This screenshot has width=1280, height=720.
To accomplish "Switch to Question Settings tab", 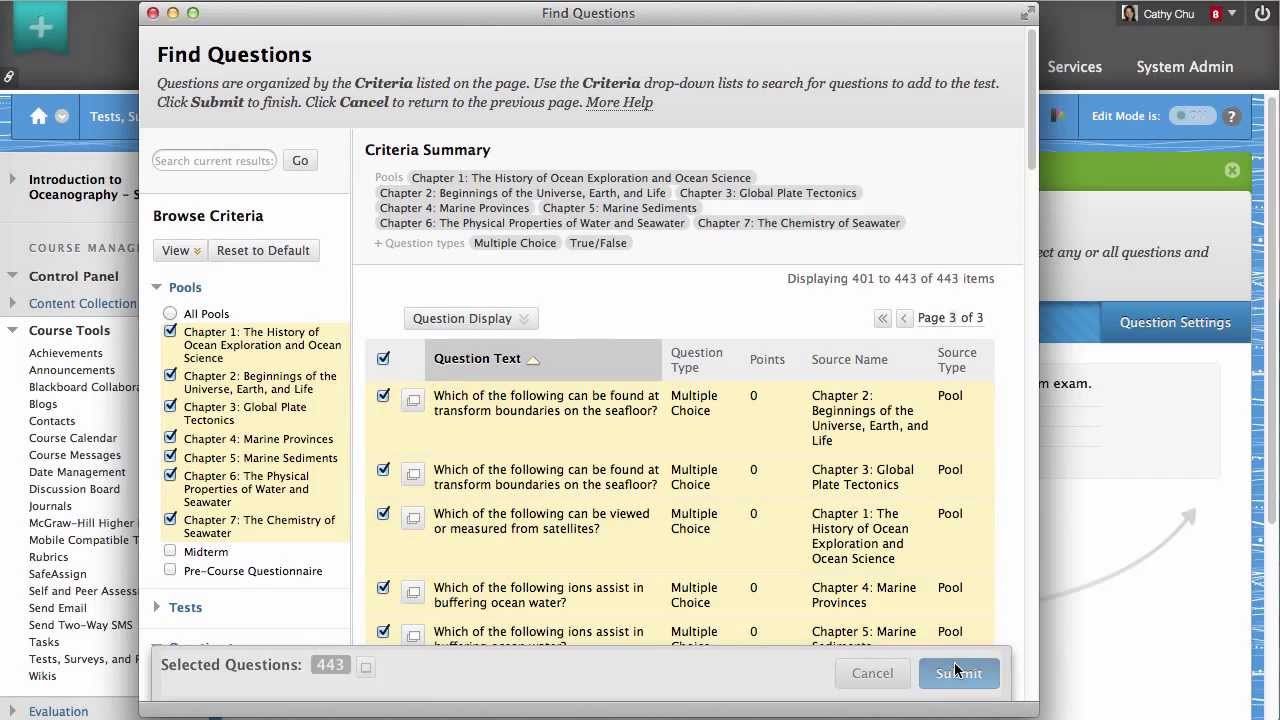I will point(1175,322).
